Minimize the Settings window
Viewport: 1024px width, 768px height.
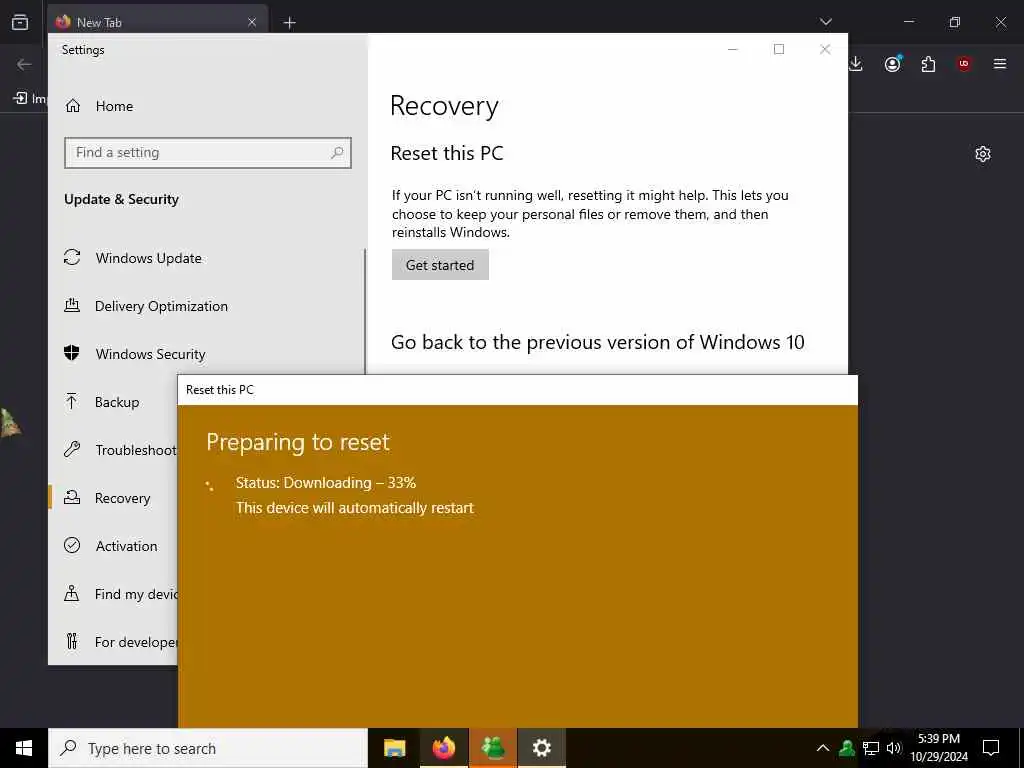[733, 49]
